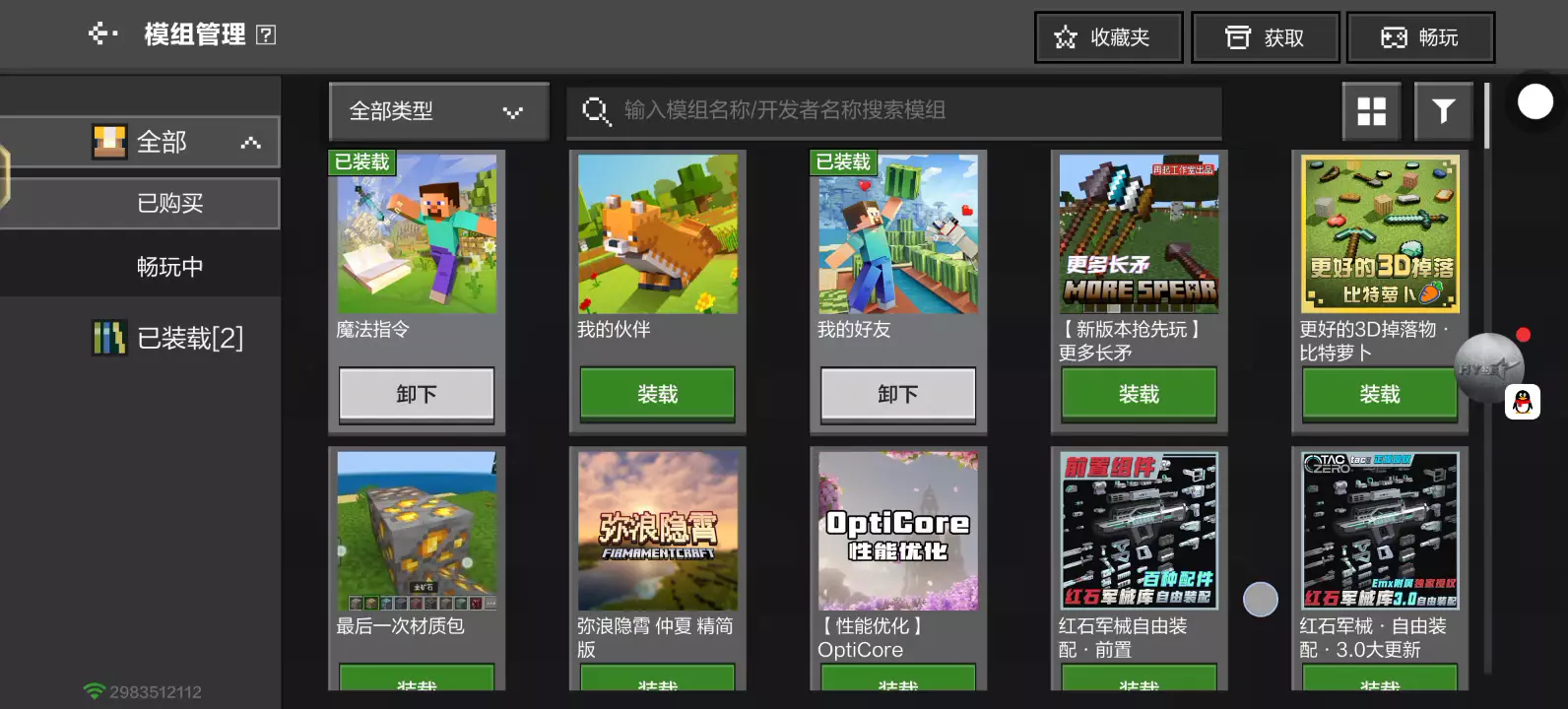Image resolution: width=1568 pixels, height=709 pixels.
Task: Open the help question mark icon
Action: click(x=266, y=35)
